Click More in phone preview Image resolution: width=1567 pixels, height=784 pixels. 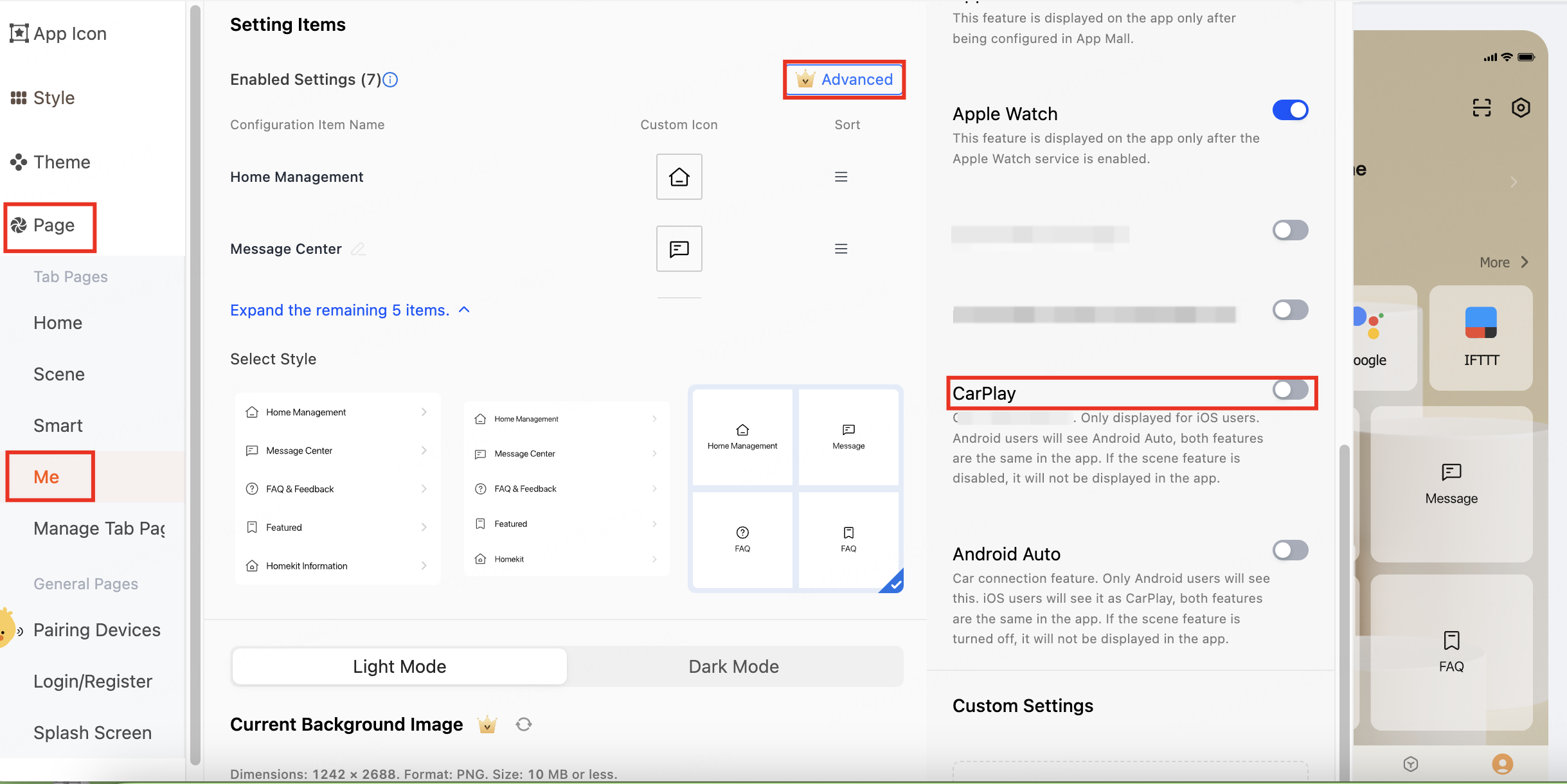tap(1504, 262)
